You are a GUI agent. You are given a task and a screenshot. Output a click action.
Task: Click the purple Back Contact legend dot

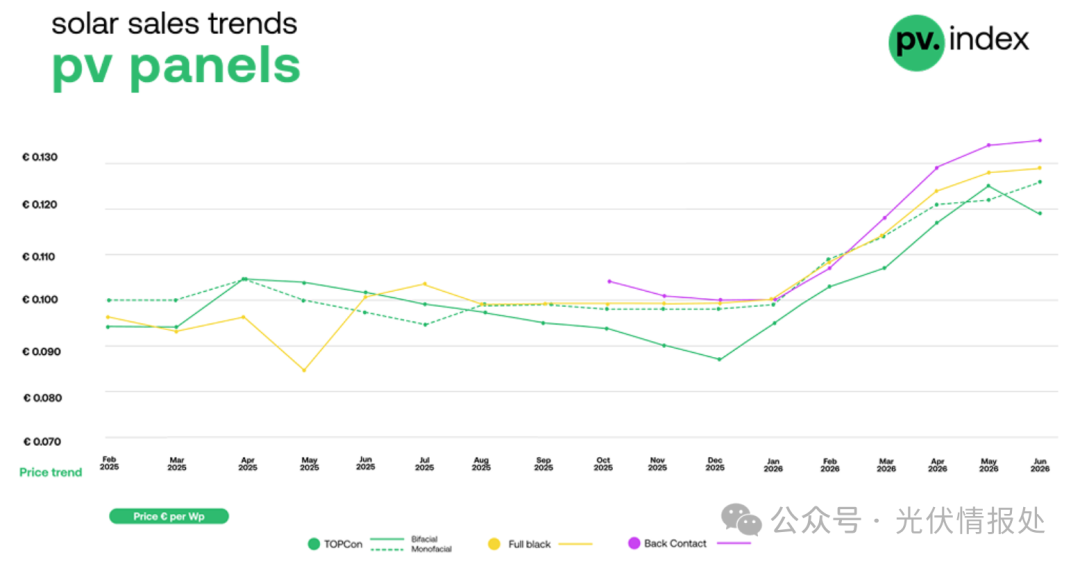click(x=634, y=543)
